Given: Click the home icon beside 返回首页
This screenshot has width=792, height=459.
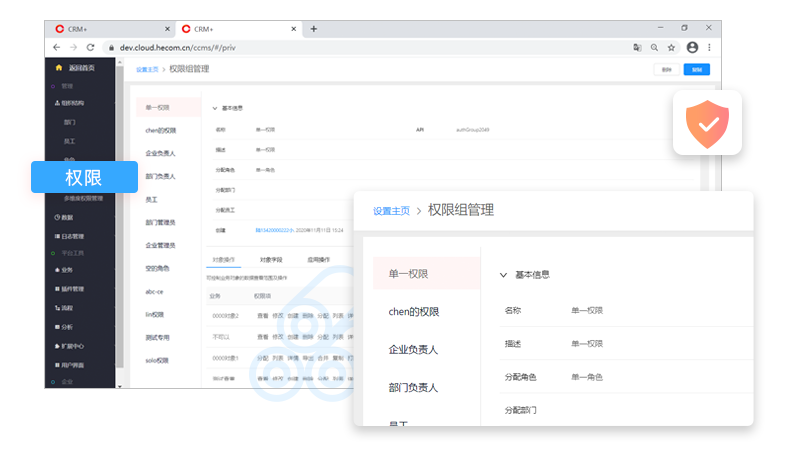Looking at the screenshot, I should click(59, 68).
